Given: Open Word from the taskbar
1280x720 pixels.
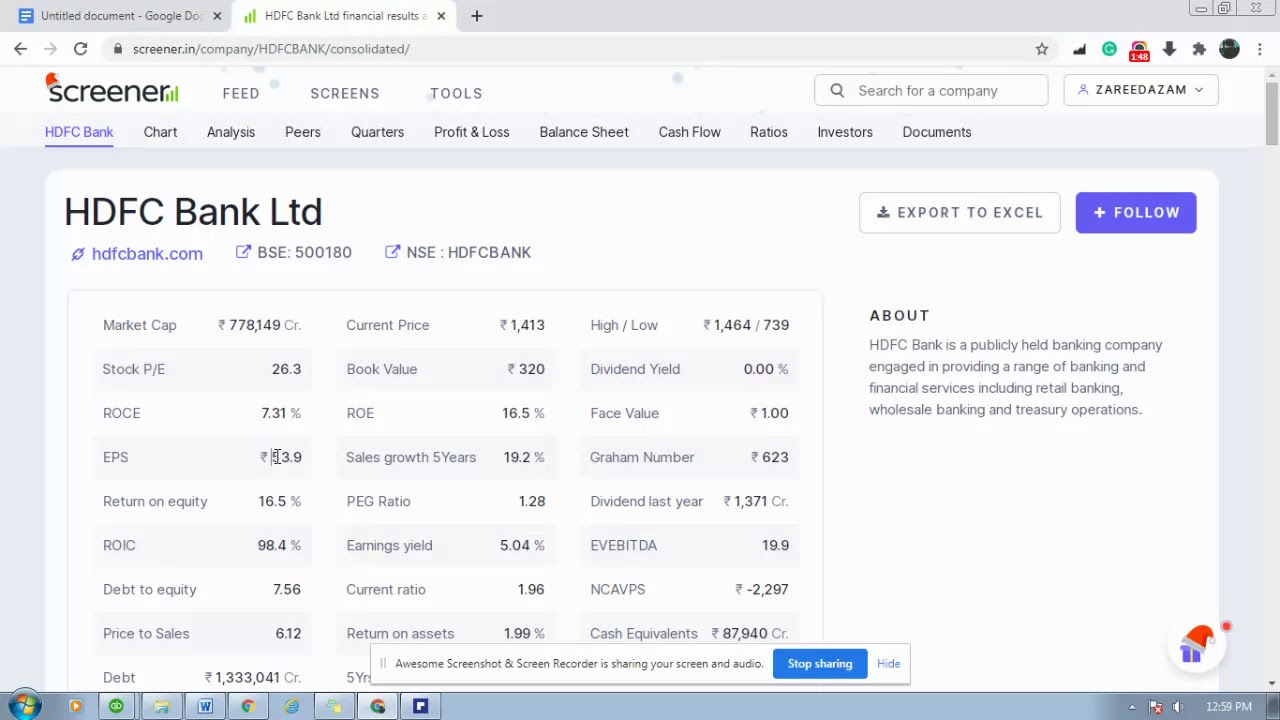Looking at the screenshot, I should [x=205, y=706].
